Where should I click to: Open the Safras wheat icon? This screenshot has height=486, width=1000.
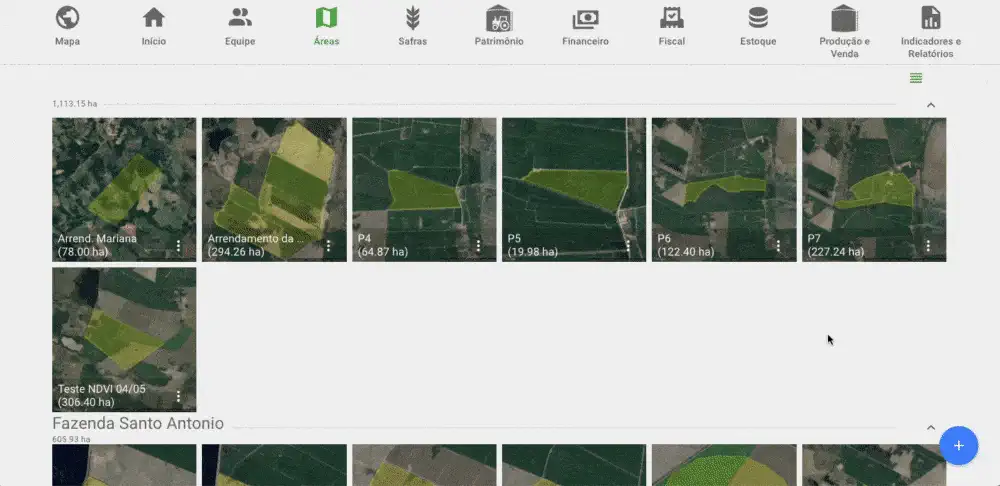(x=413, y=18)
